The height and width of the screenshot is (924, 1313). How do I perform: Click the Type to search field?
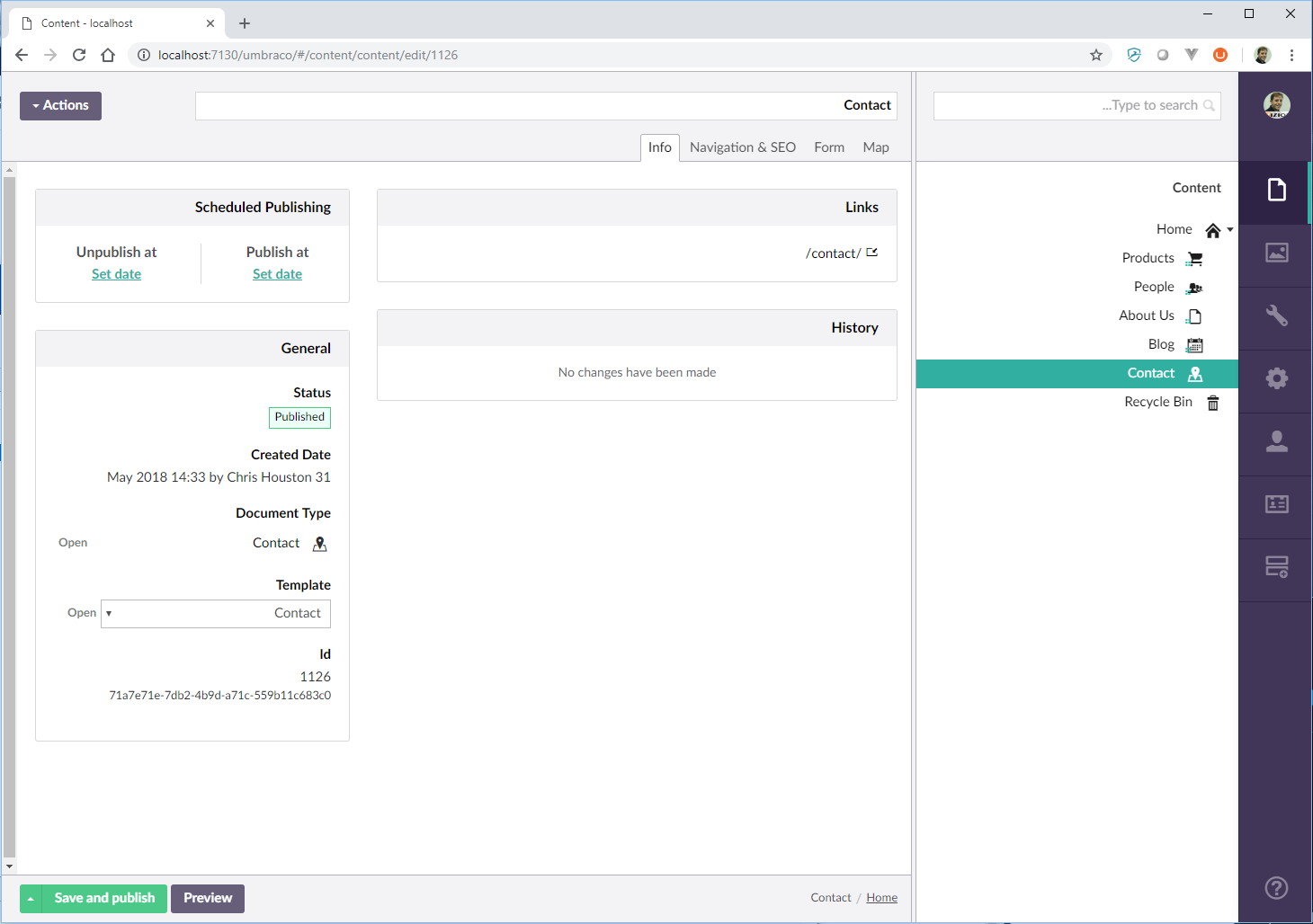(x=1076, y=105)
